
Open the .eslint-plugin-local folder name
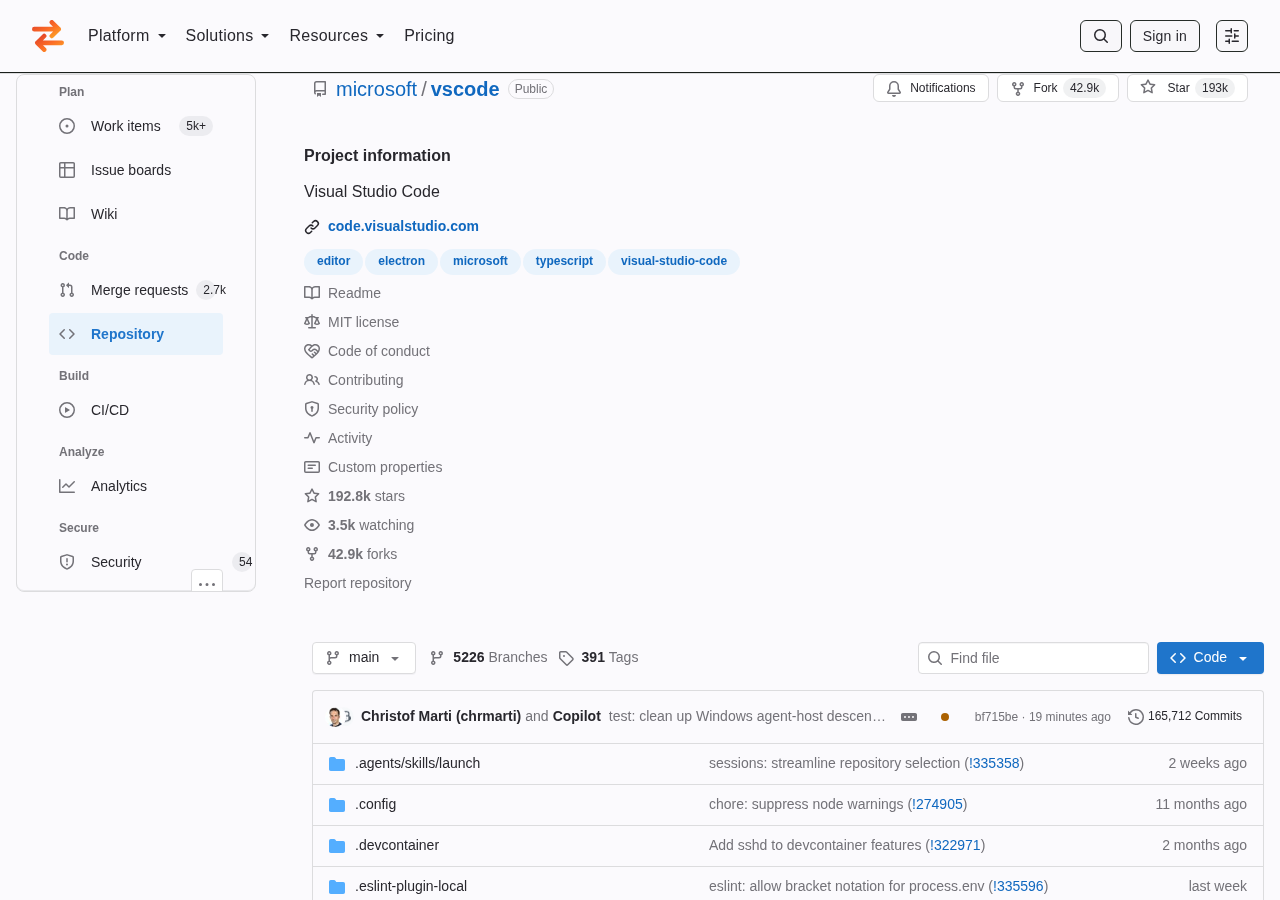[x=411, y=886]
